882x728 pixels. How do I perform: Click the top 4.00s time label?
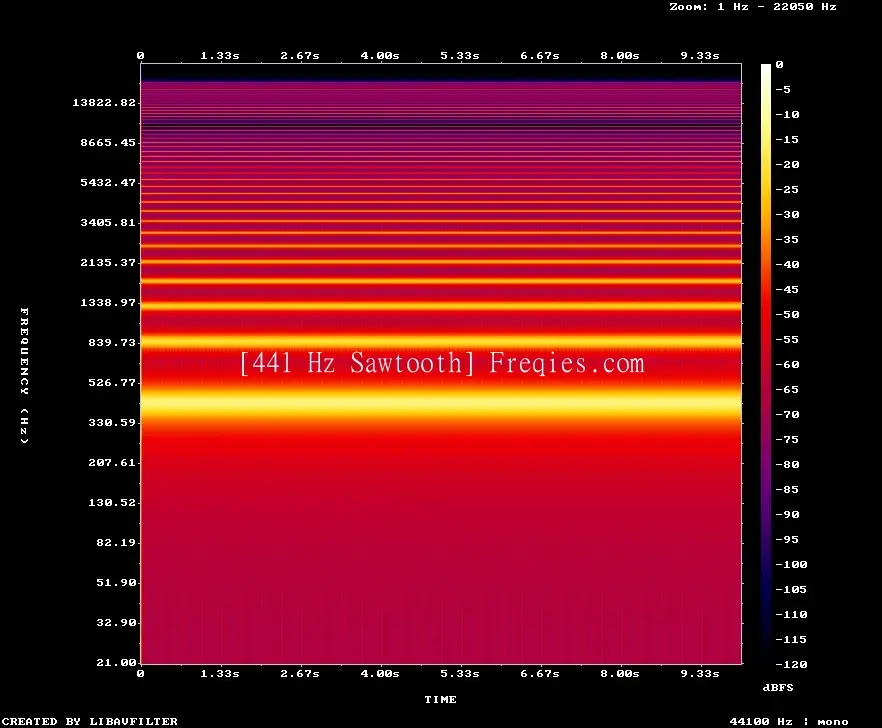380,56
